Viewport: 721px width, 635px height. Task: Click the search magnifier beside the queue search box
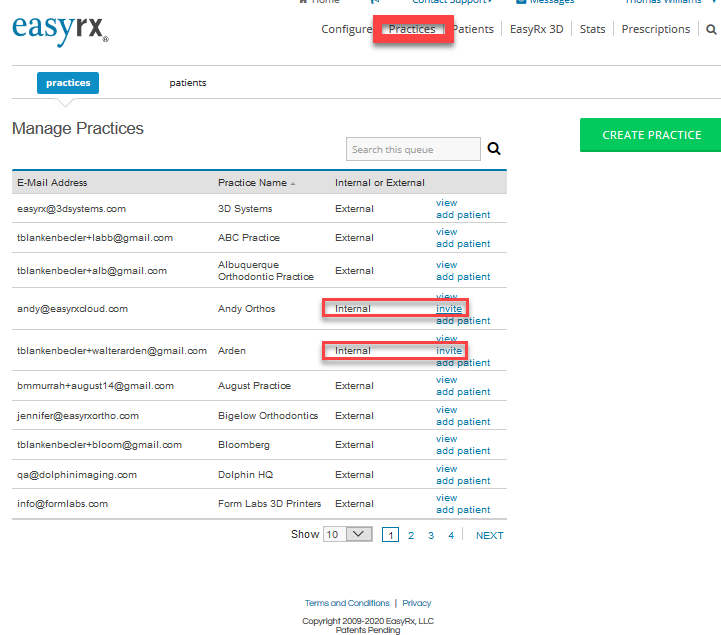click(x=494, y=149)
